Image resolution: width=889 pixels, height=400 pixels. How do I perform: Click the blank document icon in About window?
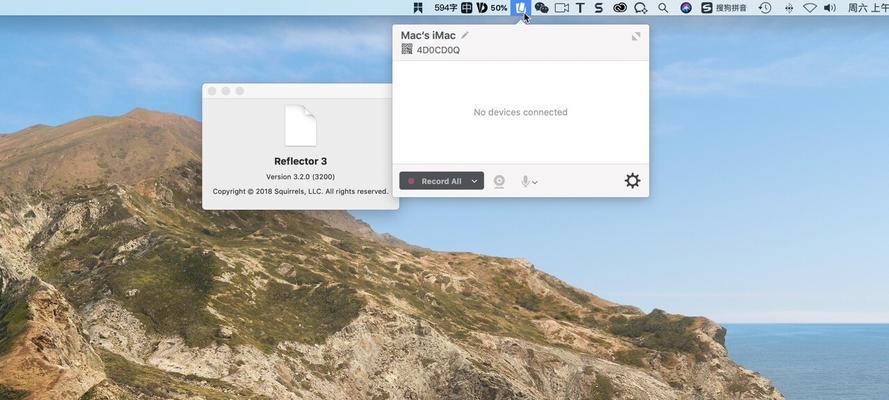pos(300,125)
